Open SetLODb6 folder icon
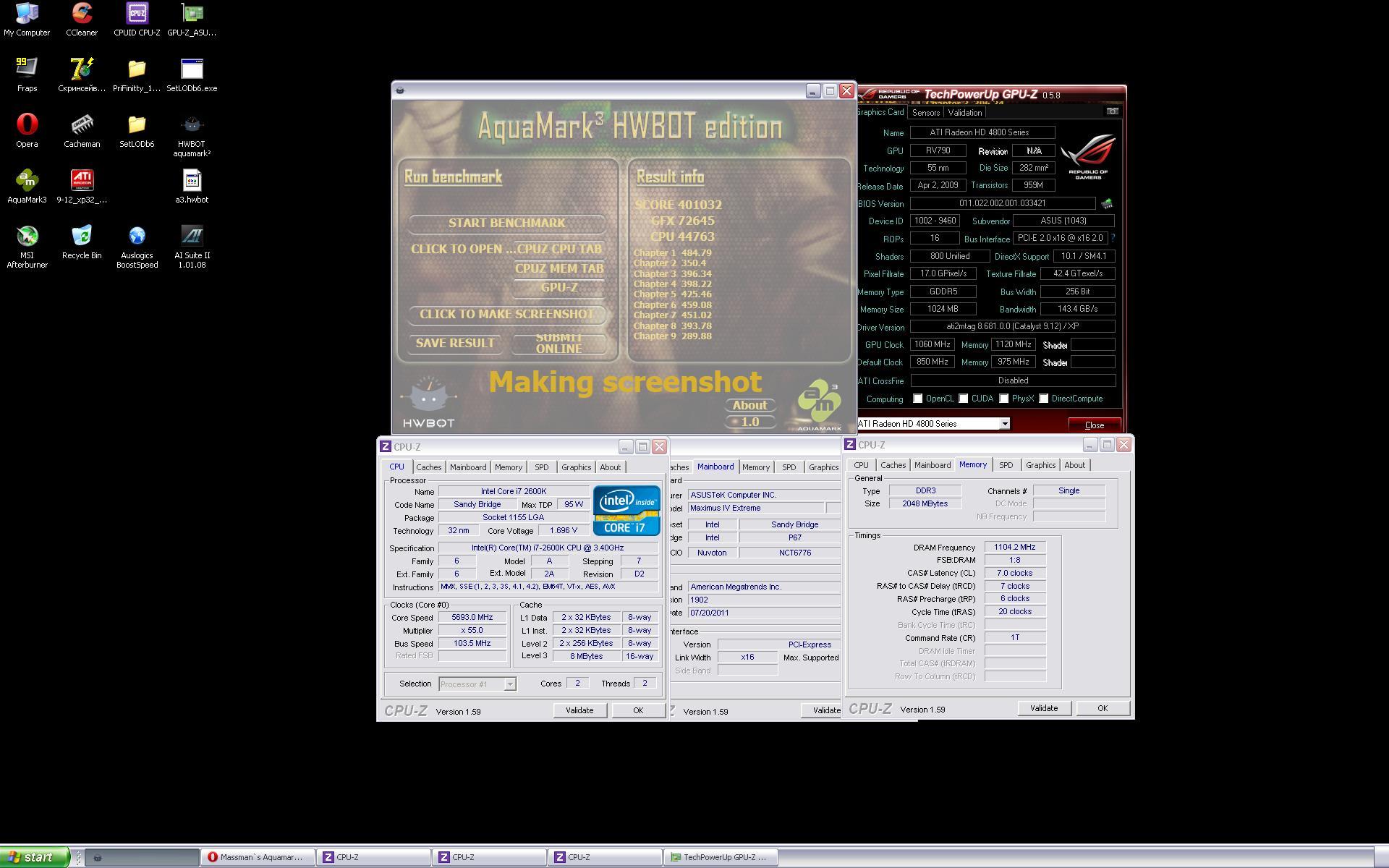 click(137, 131)
